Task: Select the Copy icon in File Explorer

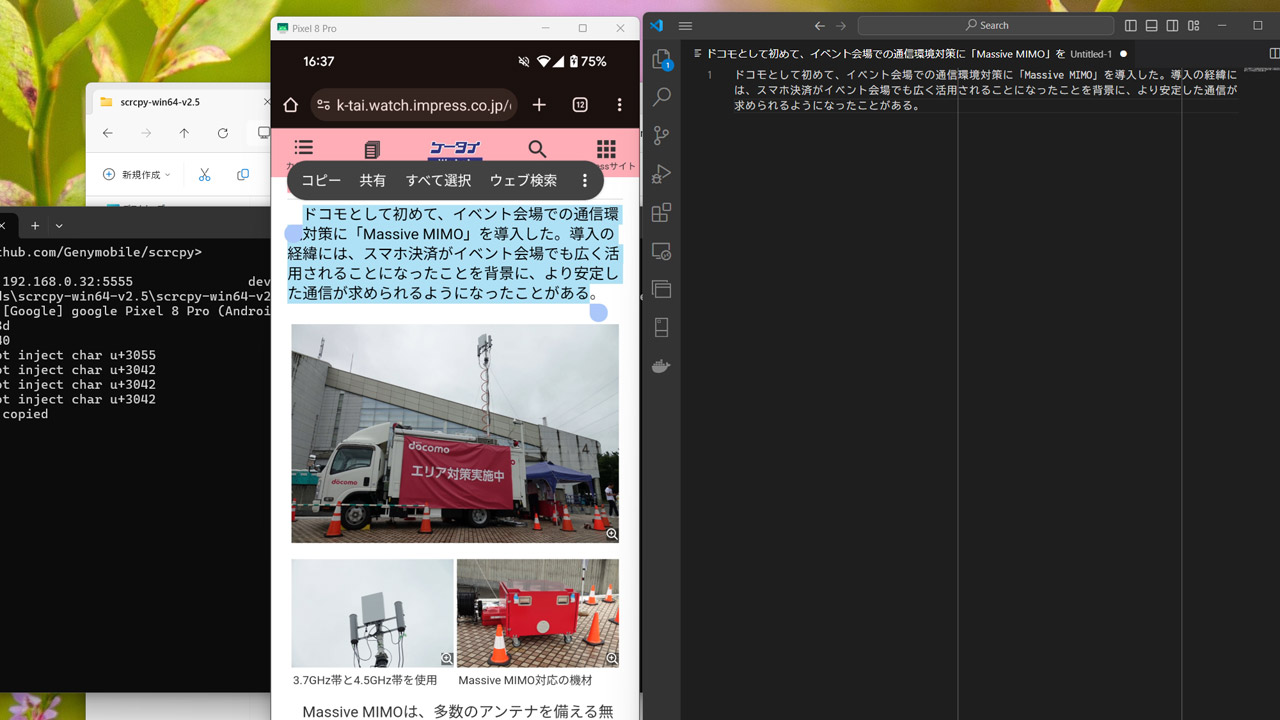Action: [x=242, y=174]
